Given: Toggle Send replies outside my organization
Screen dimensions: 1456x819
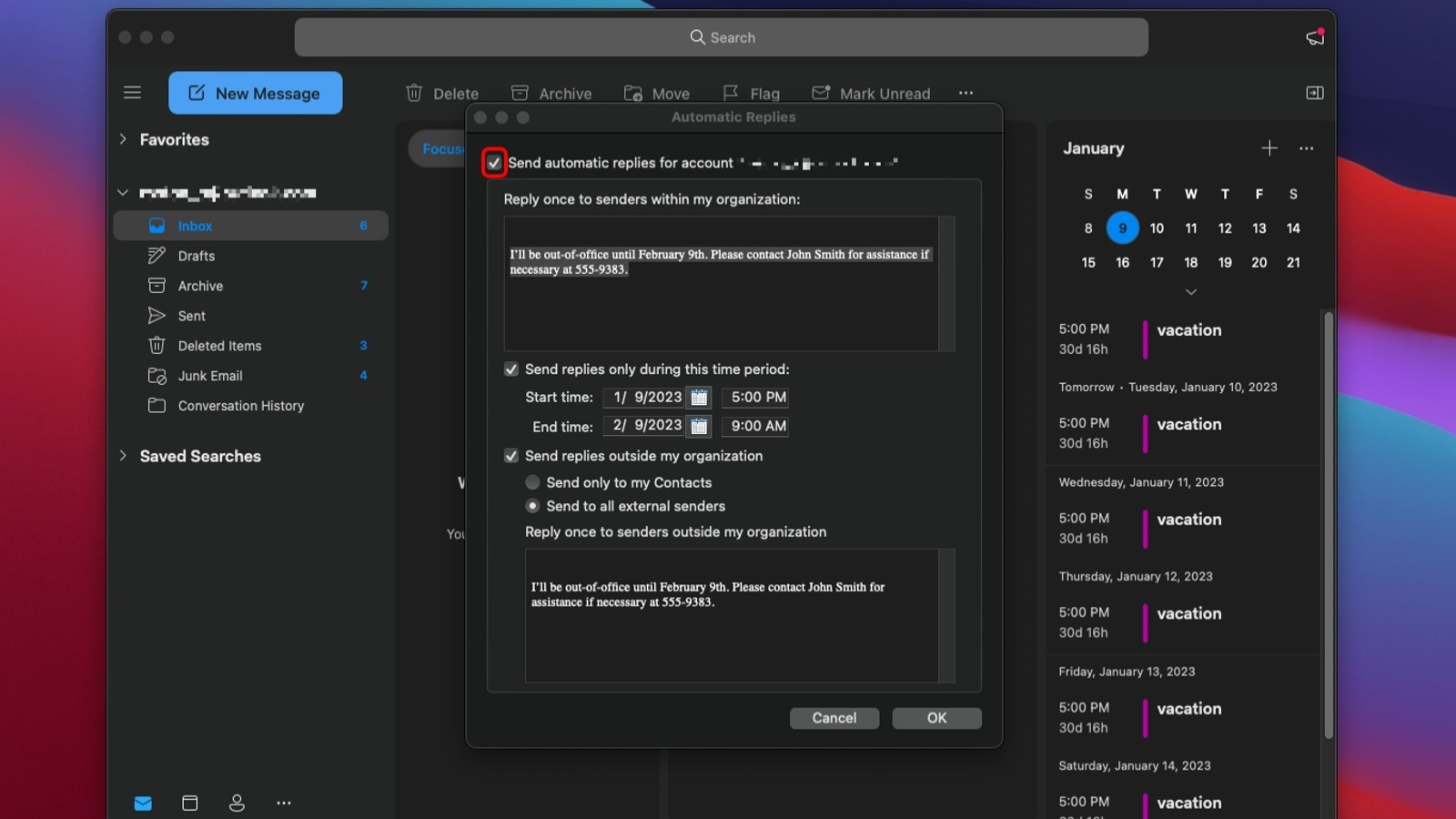Looking at the screenshot, I should tap(511, 456).
